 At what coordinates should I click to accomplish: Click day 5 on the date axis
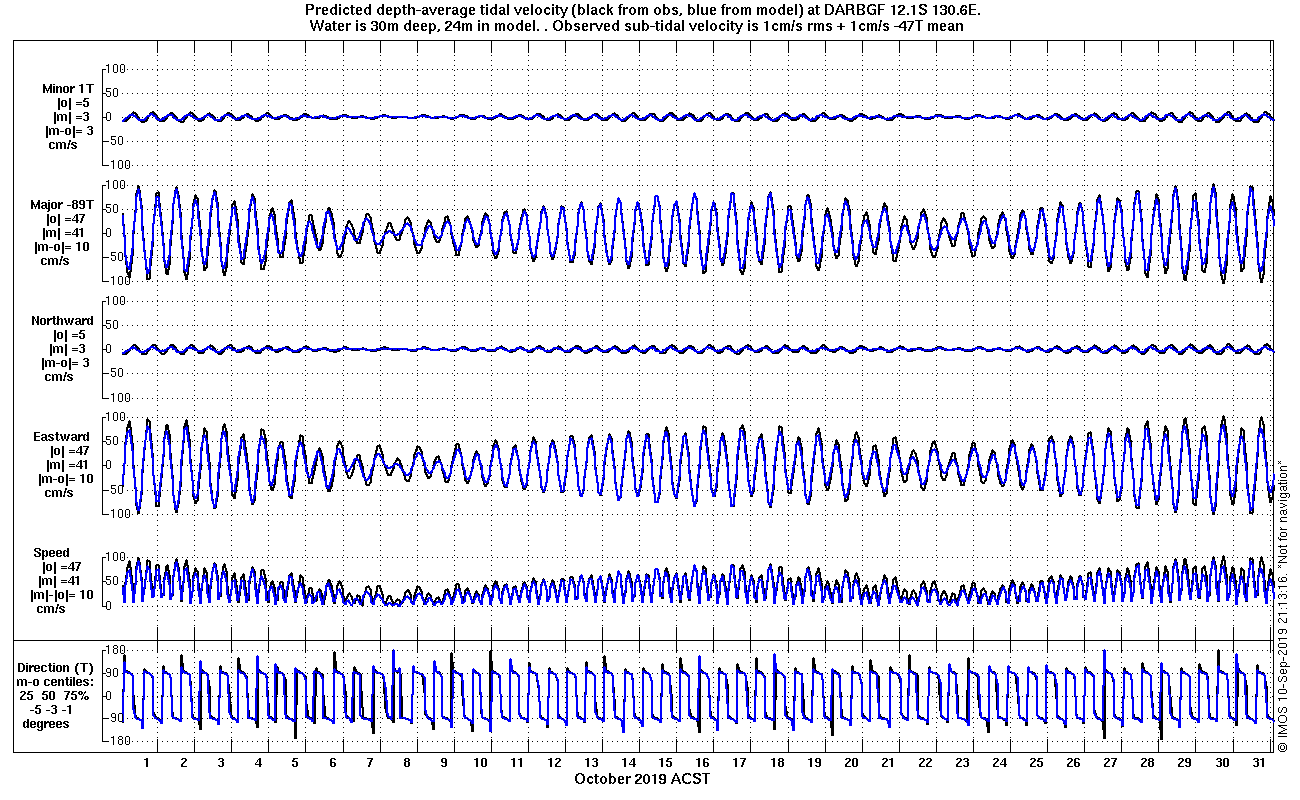295,763
